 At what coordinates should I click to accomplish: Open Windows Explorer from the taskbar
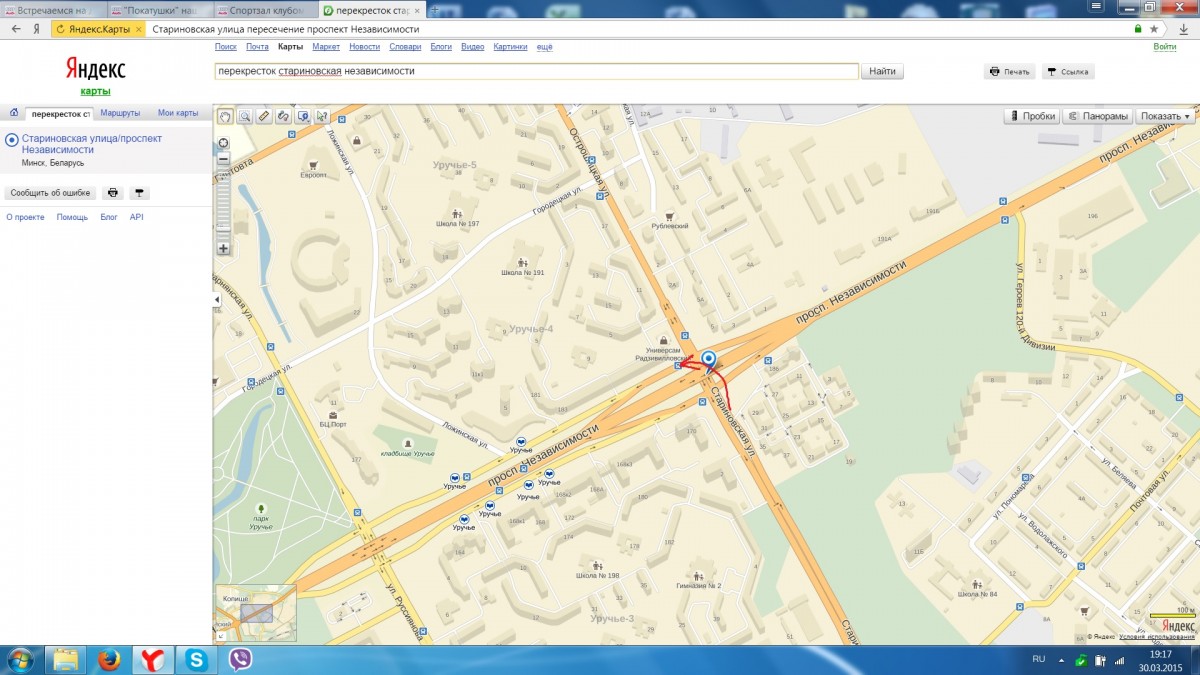click(65, 660)
